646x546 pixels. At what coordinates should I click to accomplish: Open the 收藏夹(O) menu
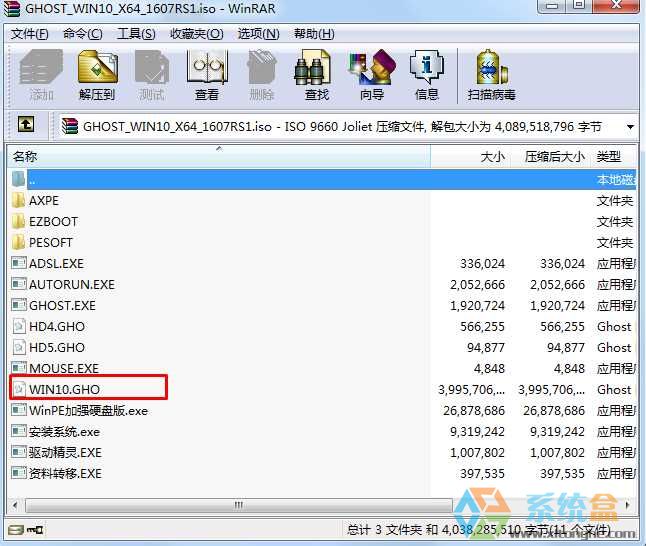[197, 34]
